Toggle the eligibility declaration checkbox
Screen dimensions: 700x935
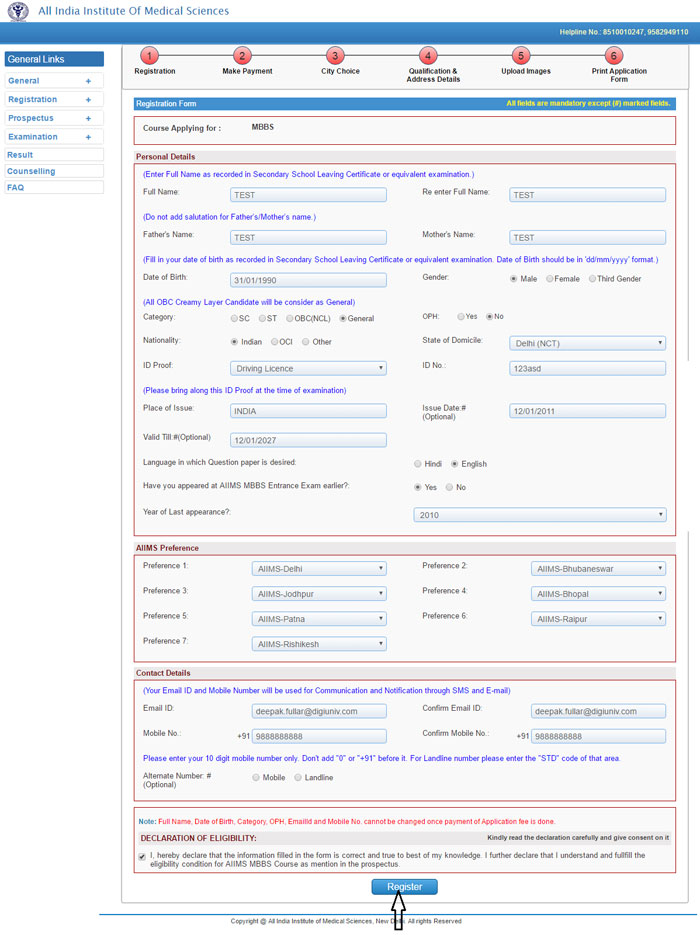click(x=142, y=857)
